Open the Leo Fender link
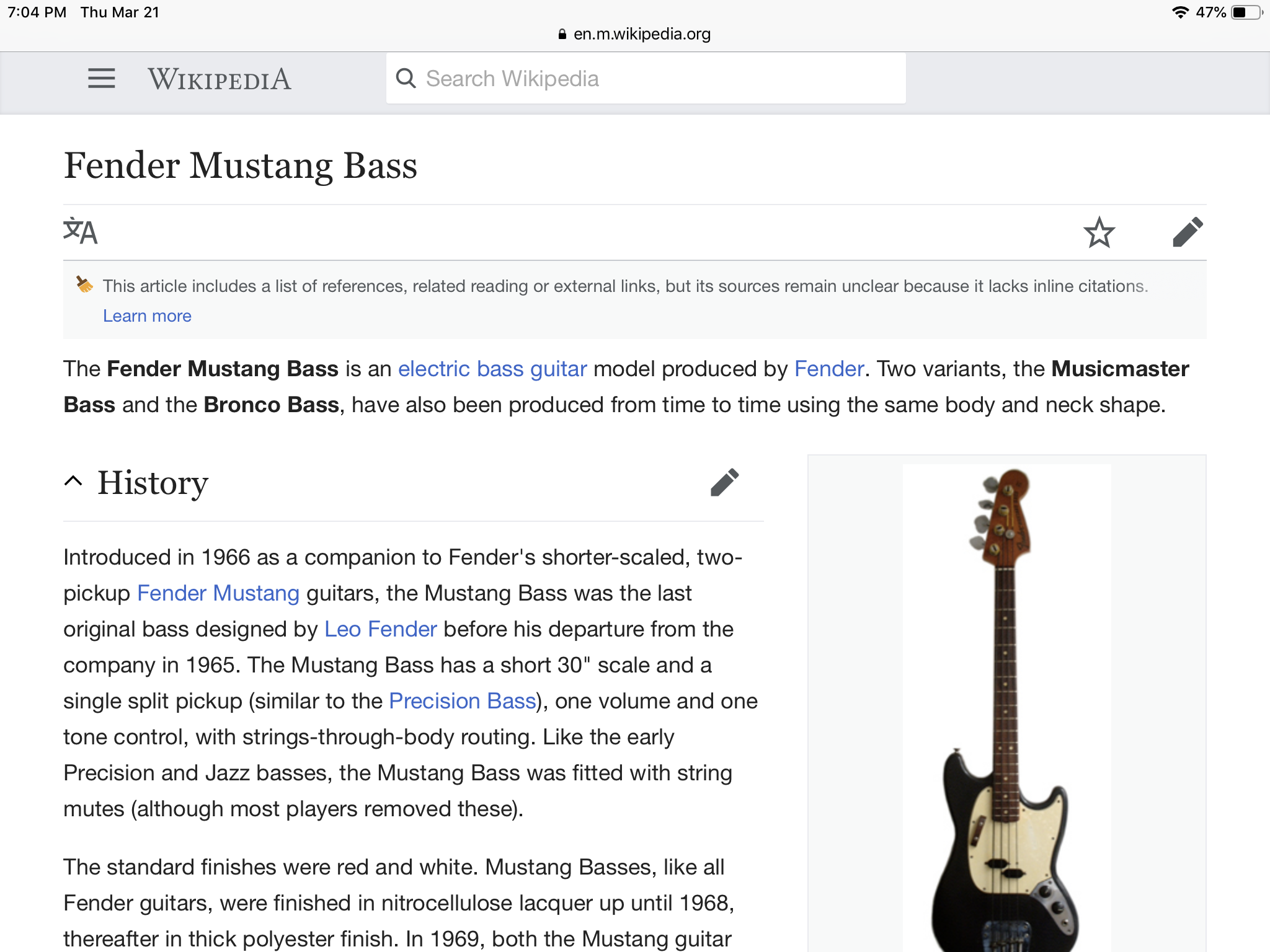The width and height of the screenshot is (1270, 952). tap(381, 629)
